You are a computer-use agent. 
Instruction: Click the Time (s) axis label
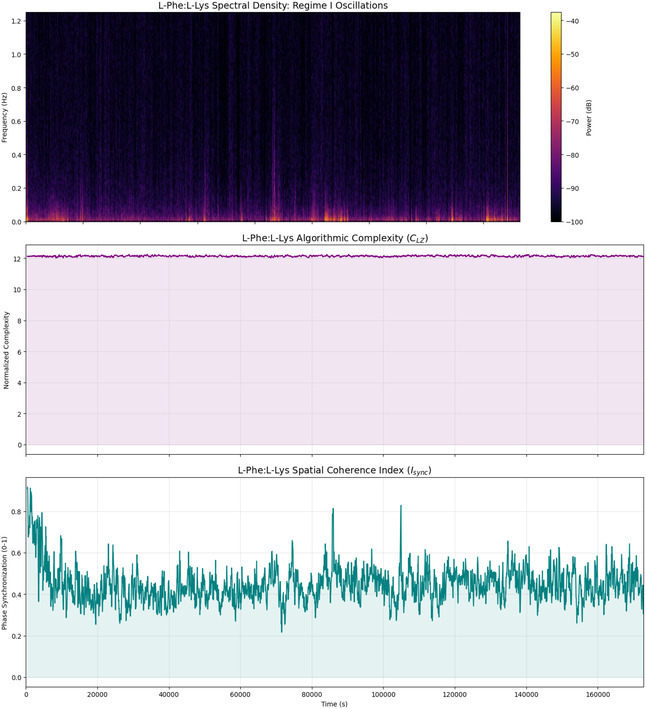tap(334, 704)
